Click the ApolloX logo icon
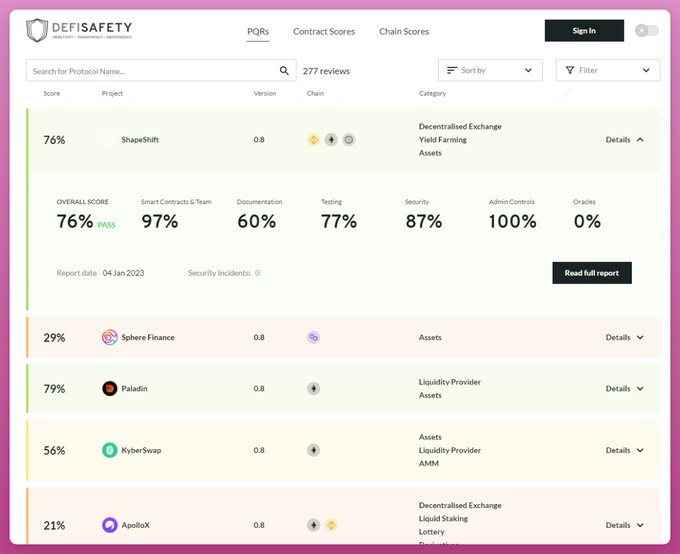Image resolution: width=680 pixels, height=554 pixels. click(110, 525)
